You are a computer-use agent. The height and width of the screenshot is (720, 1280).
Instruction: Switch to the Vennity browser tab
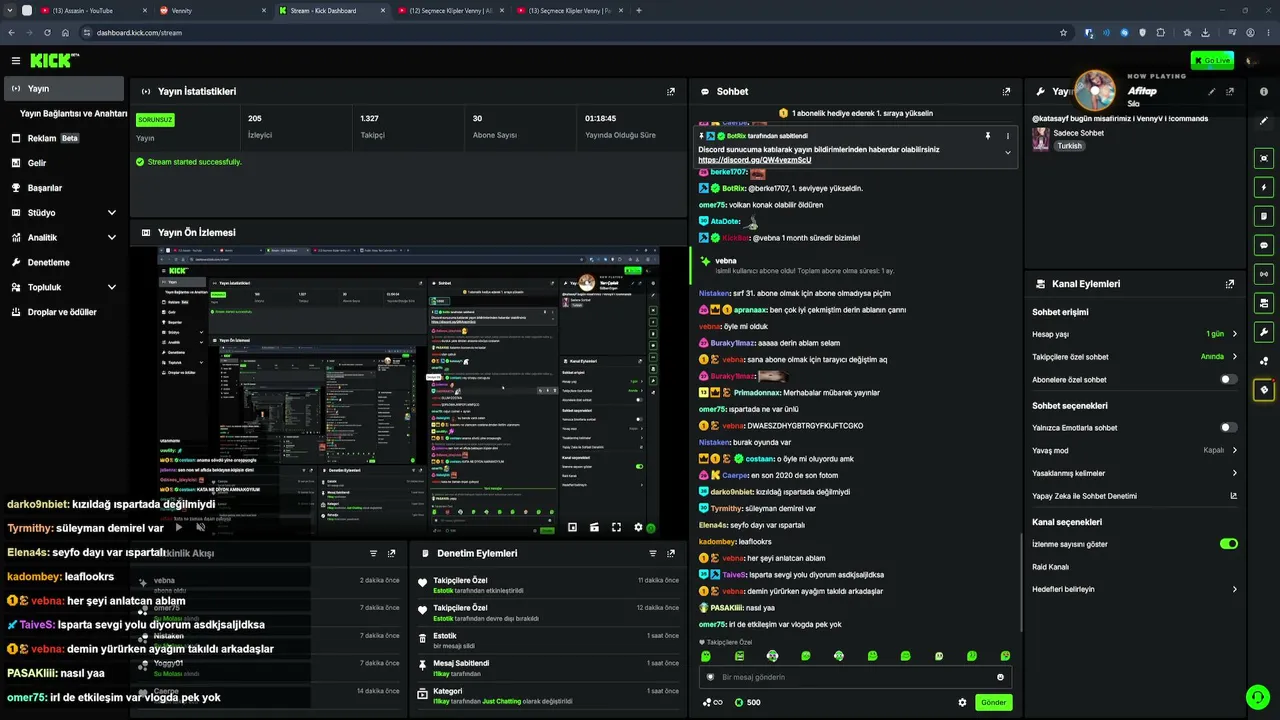(210, 10)
